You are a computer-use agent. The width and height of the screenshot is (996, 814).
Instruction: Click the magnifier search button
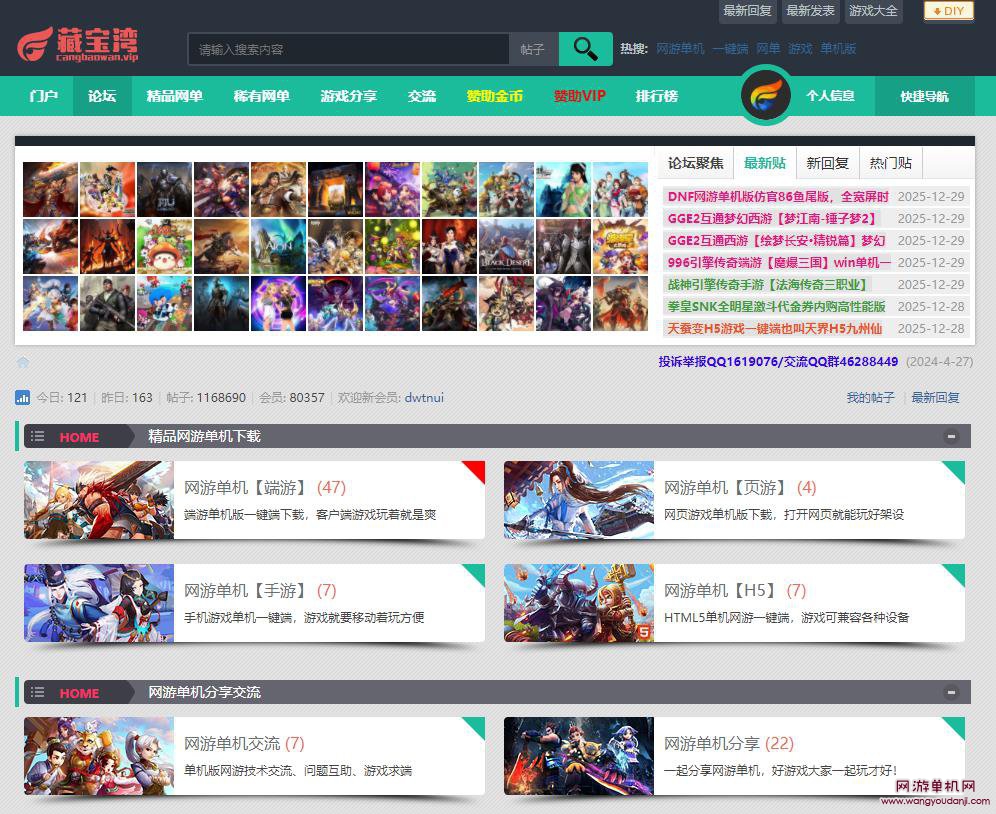pos(585,49)
